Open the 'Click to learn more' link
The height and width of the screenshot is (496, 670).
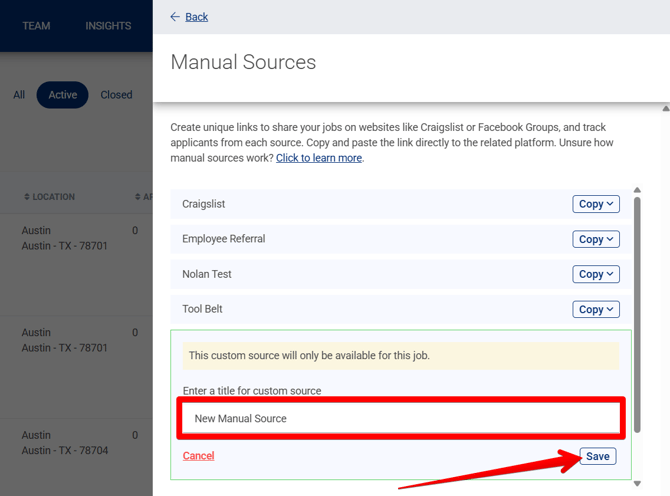coord(319,158)
